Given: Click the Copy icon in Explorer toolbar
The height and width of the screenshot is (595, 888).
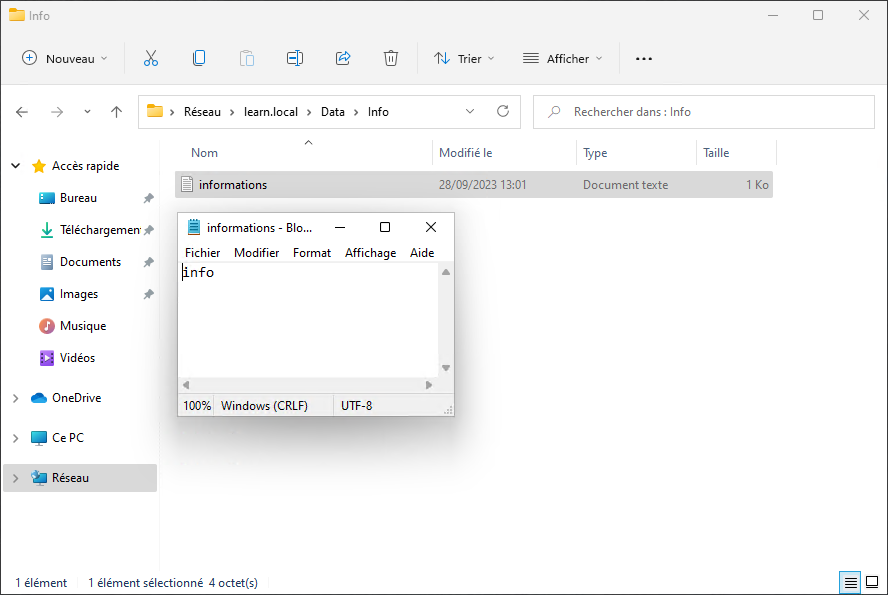Looking at the screenshot, I should 199,58.
